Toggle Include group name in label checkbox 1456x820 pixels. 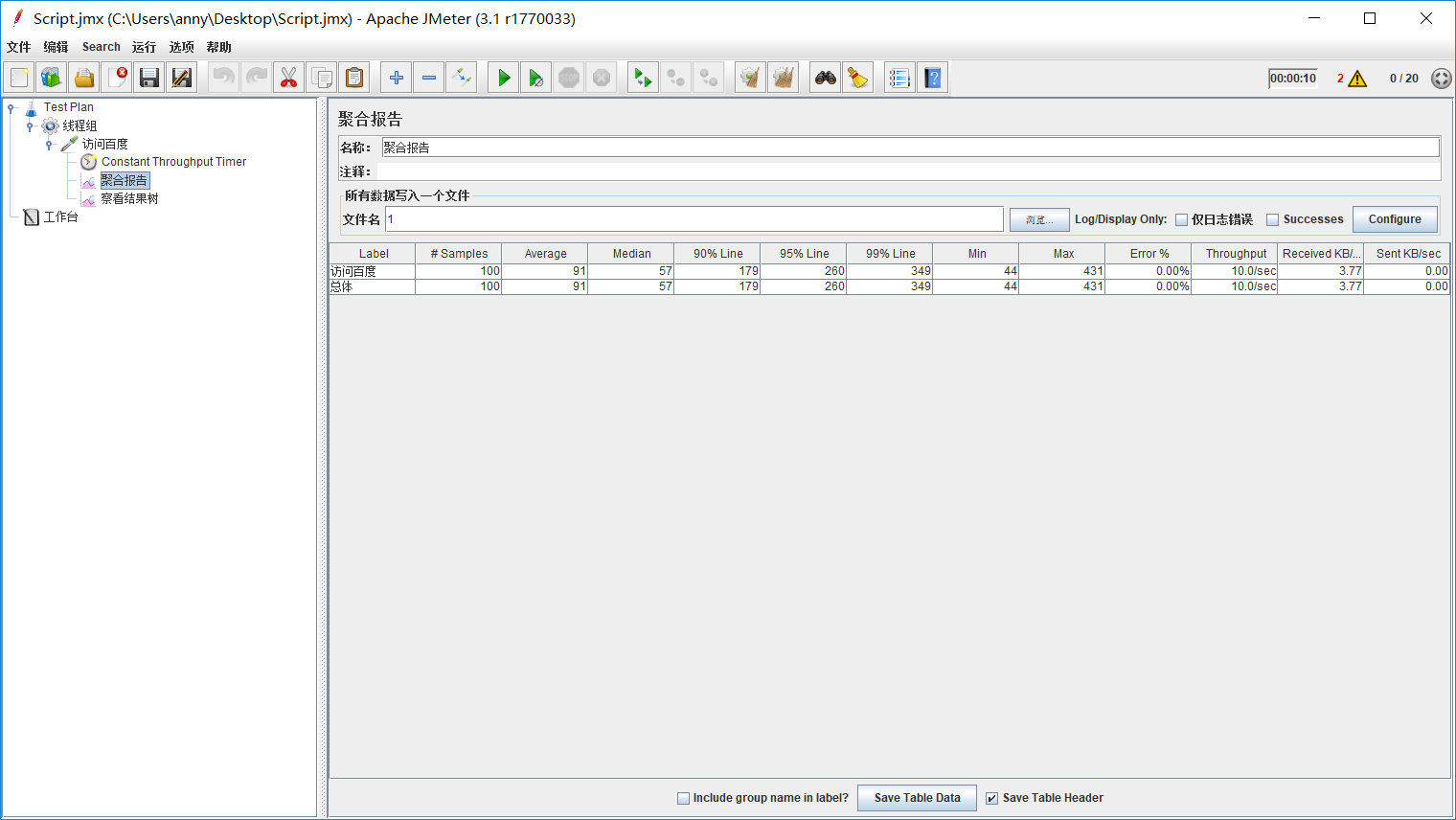tap(683, 798)
